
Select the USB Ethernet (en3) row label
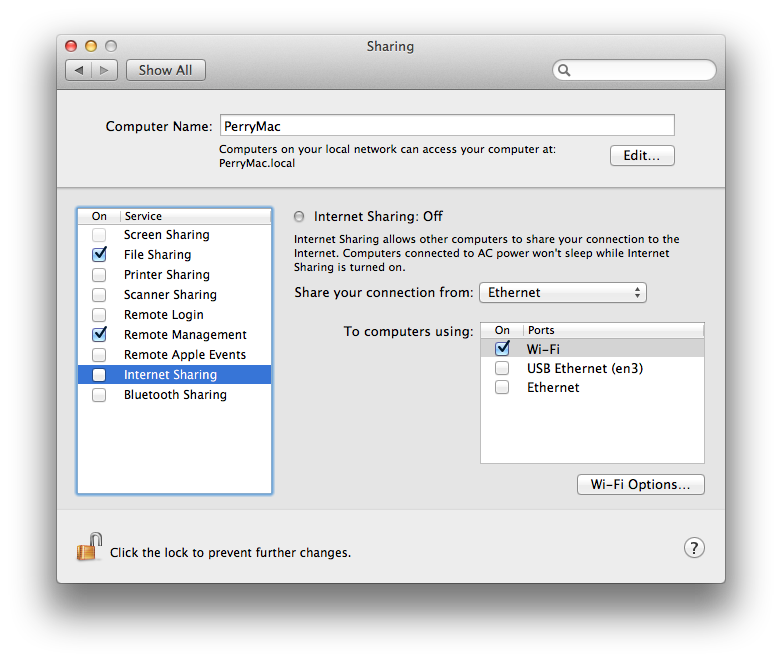click(x=585, y=368)
